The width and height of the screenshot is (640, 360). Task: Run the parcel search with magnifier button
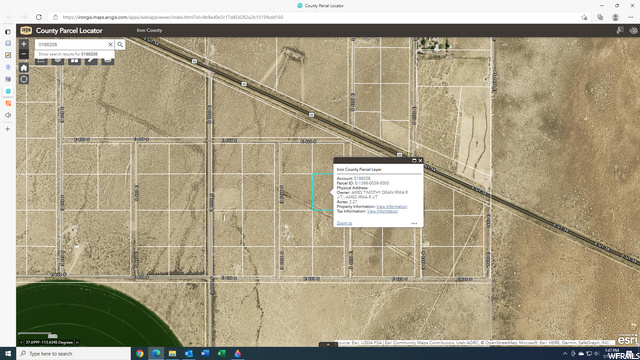[x=120, y=44]
